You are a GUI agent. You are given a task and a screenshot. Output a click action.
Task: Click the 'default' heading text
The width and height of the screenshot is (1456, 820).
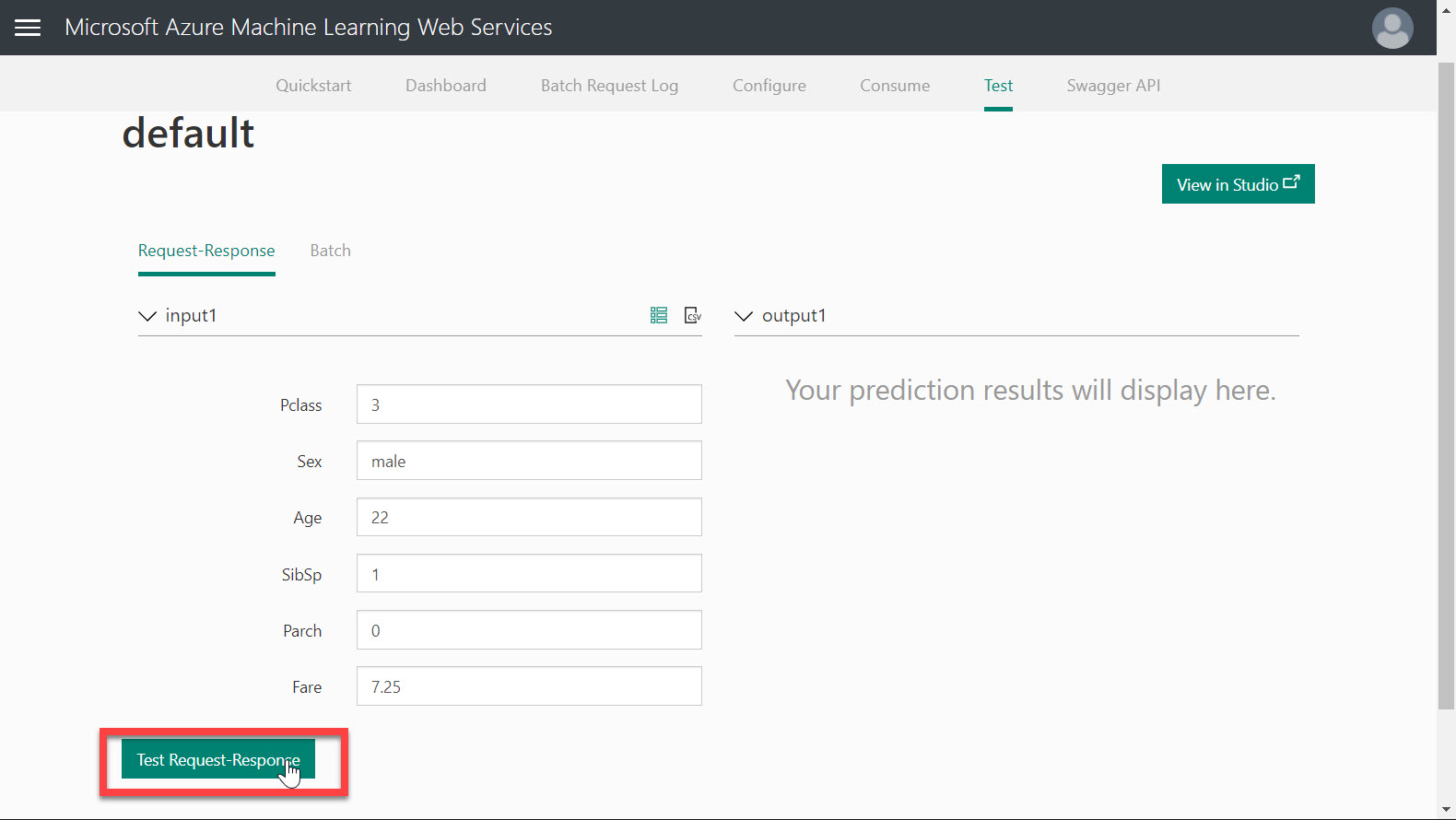tap(188, 134)
